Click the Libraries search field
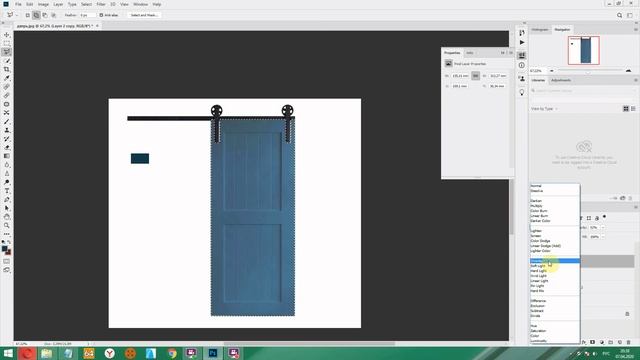 (x=584, y=91)
